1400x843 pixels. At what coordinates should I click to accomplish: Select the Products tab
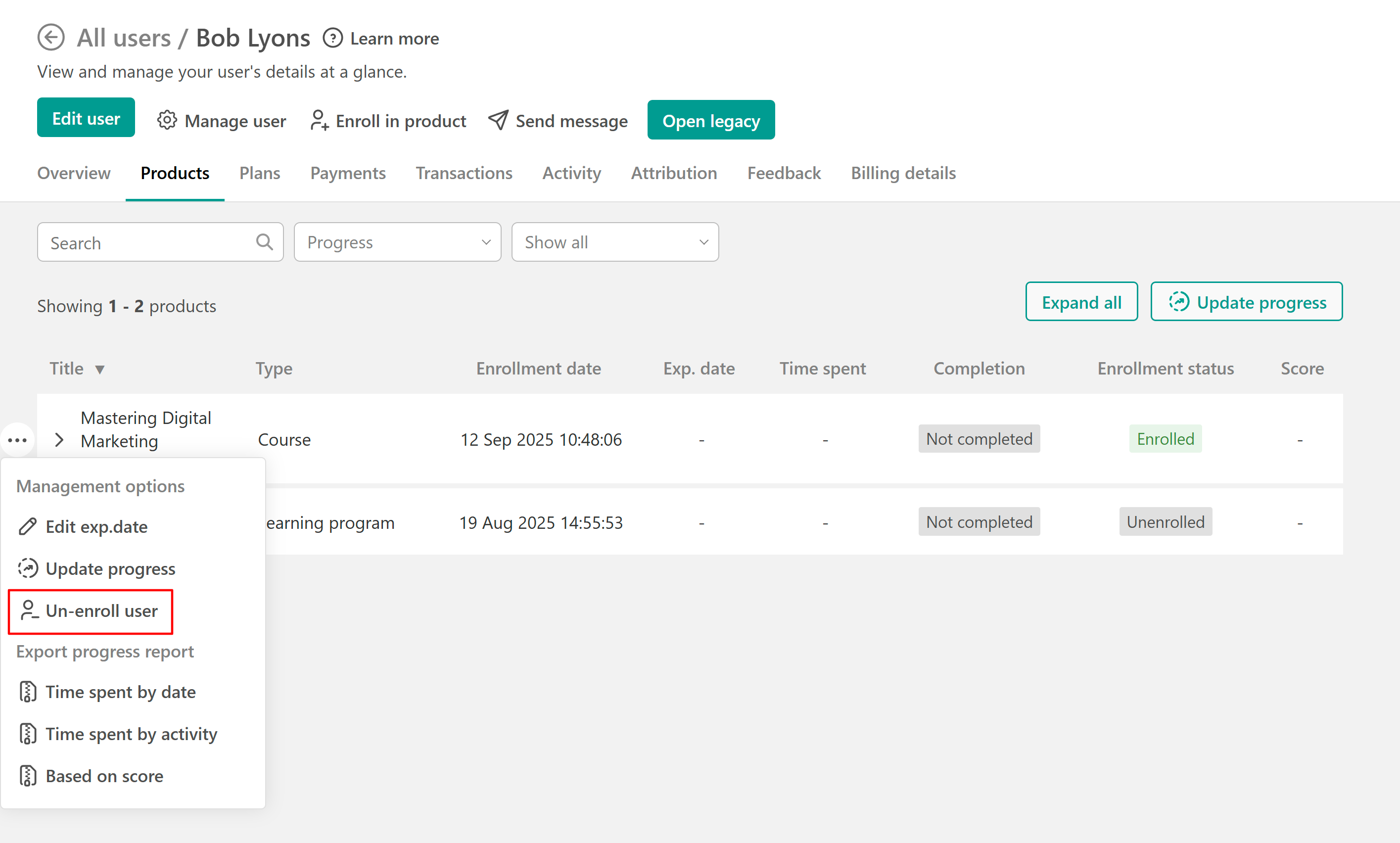tap(175, 173)
